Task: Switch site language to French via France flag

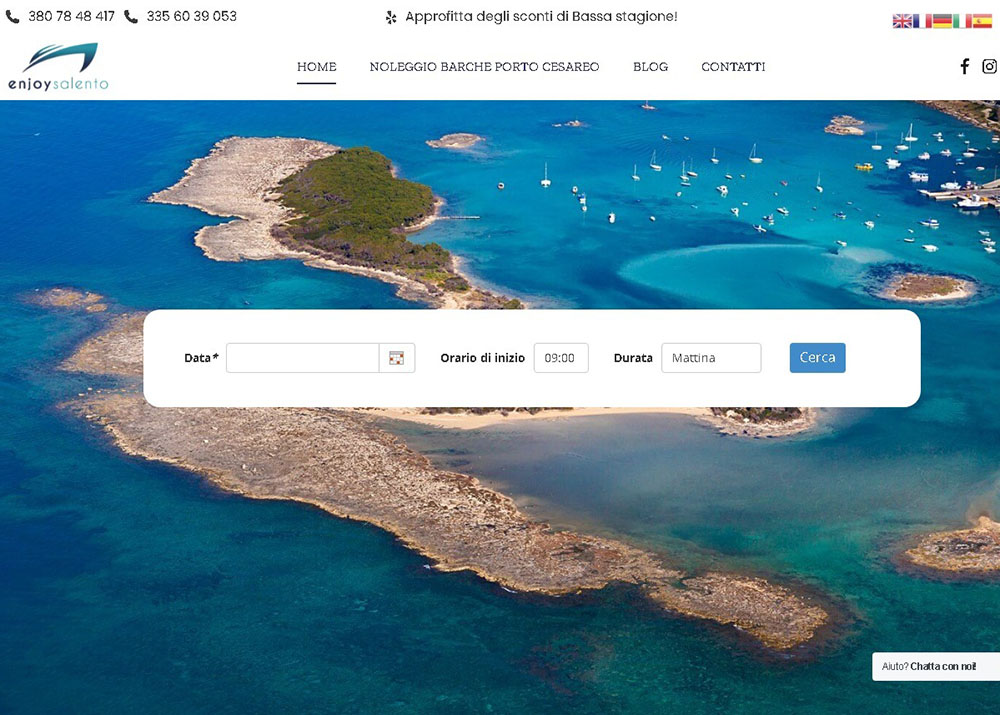Action: coord(922,21)
